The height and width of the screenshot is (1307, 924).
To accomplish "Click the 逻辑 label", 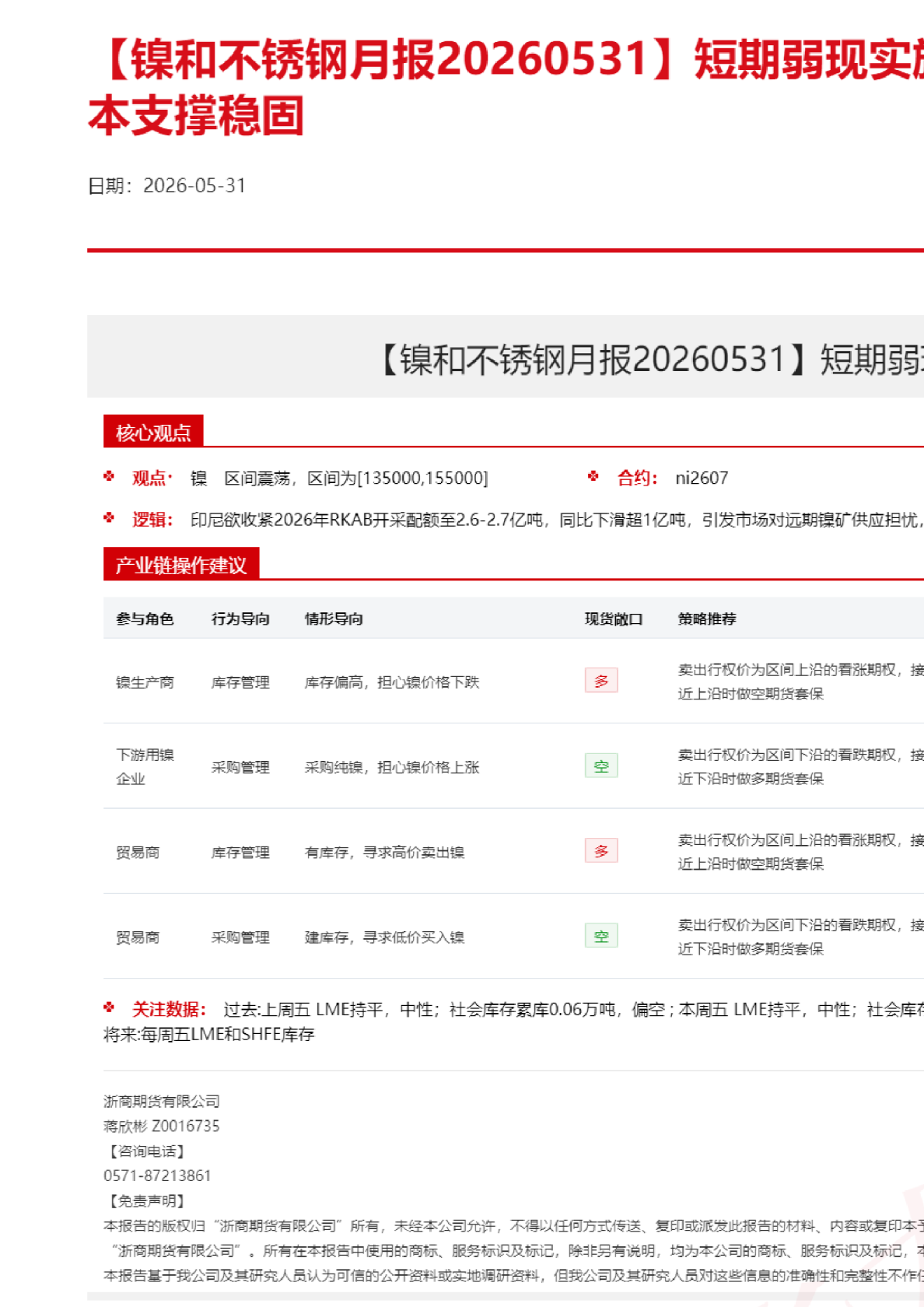I will tap(152, 520).
